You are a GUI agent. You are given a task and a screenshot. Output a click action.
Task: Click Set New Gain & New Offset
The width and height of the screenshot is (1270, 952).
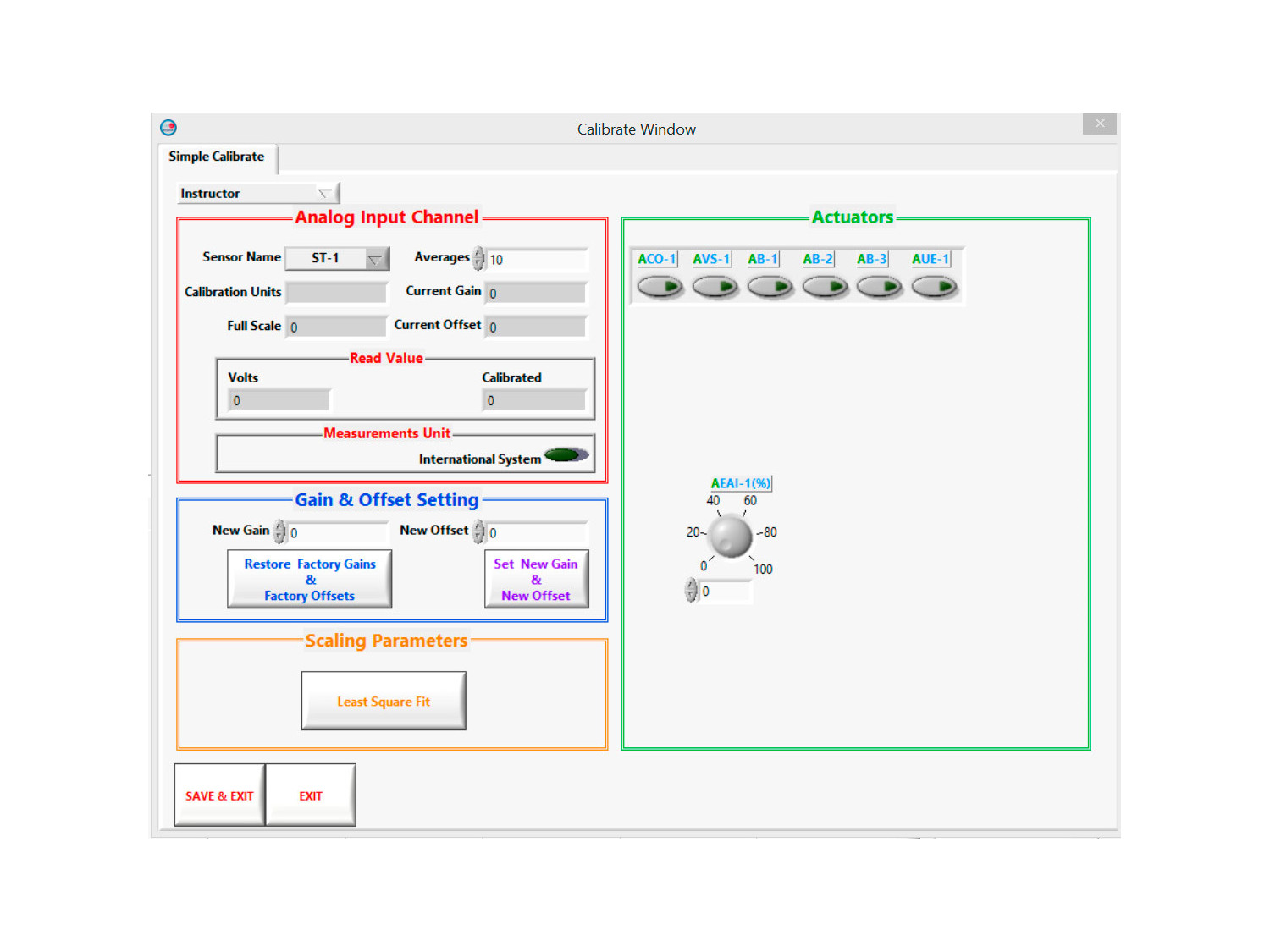point(536,580)
